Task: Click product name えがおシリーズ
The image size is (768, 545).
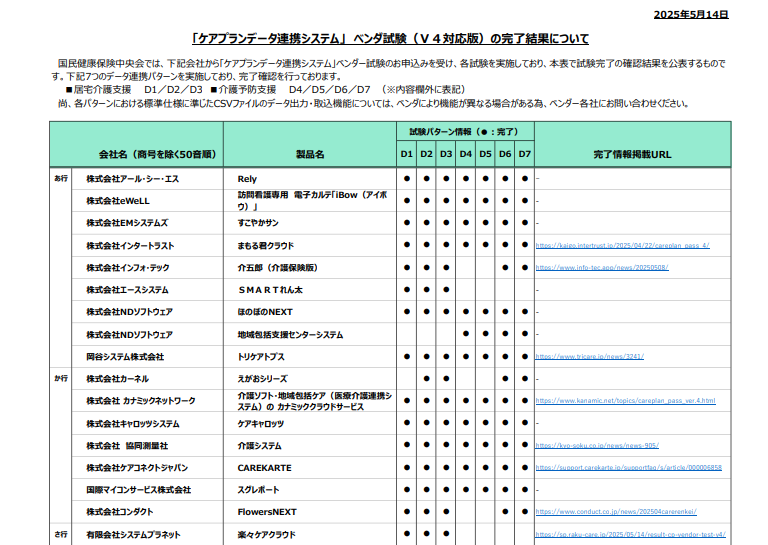Action: (263, 379)
